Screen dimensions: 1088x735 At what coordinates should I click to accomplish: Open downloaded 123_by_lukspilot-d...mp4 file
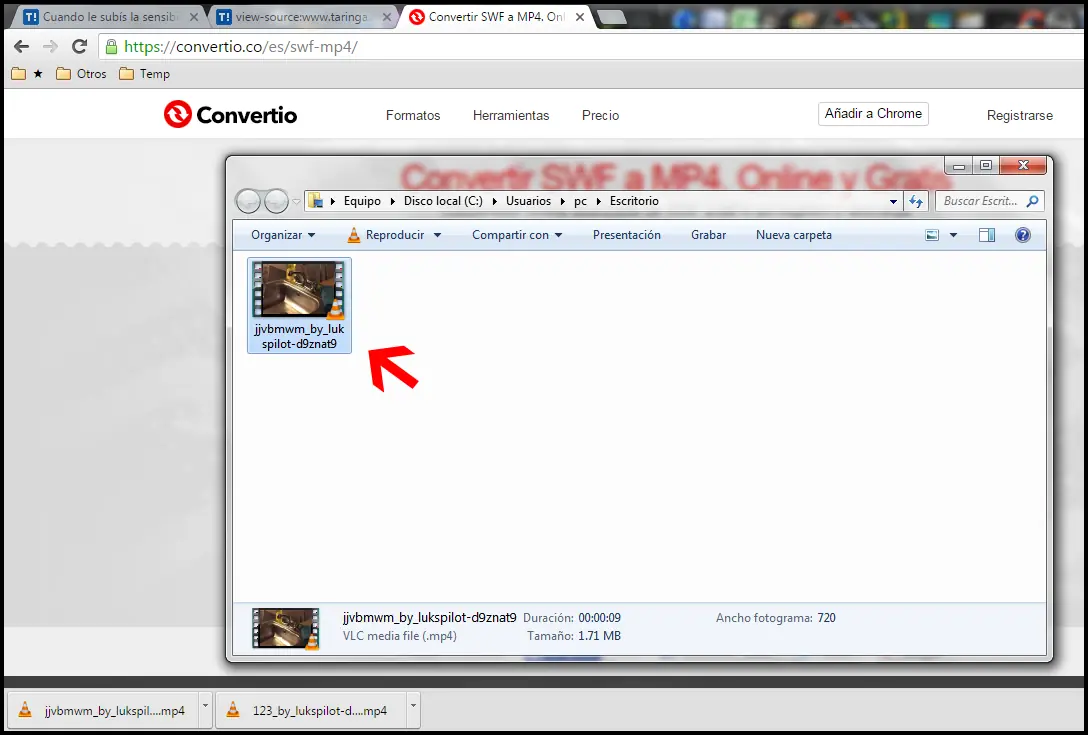click(x=311, y=710)
